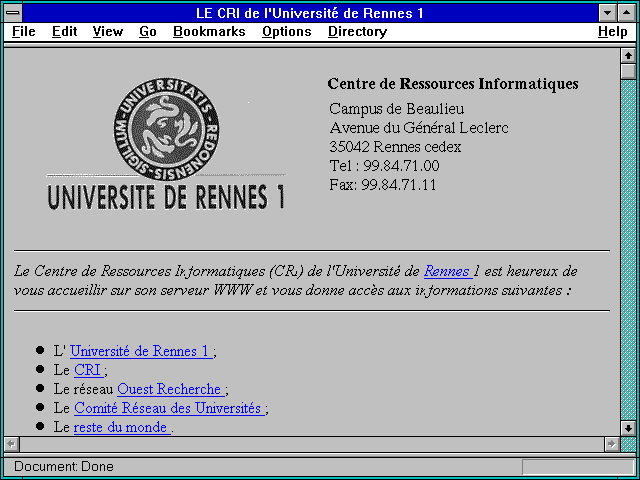
Task: Open the reste du monde link
Action: (122, 427)
